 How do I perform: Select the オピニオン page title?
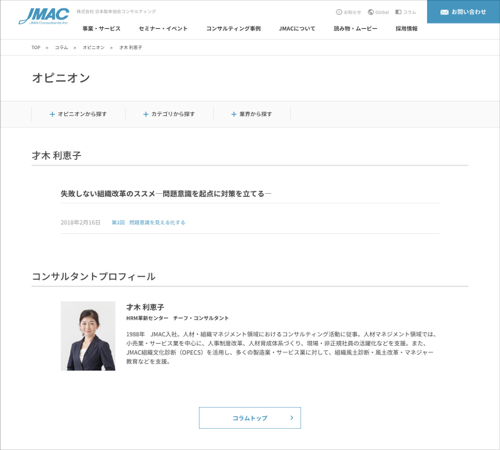point(61,78)
